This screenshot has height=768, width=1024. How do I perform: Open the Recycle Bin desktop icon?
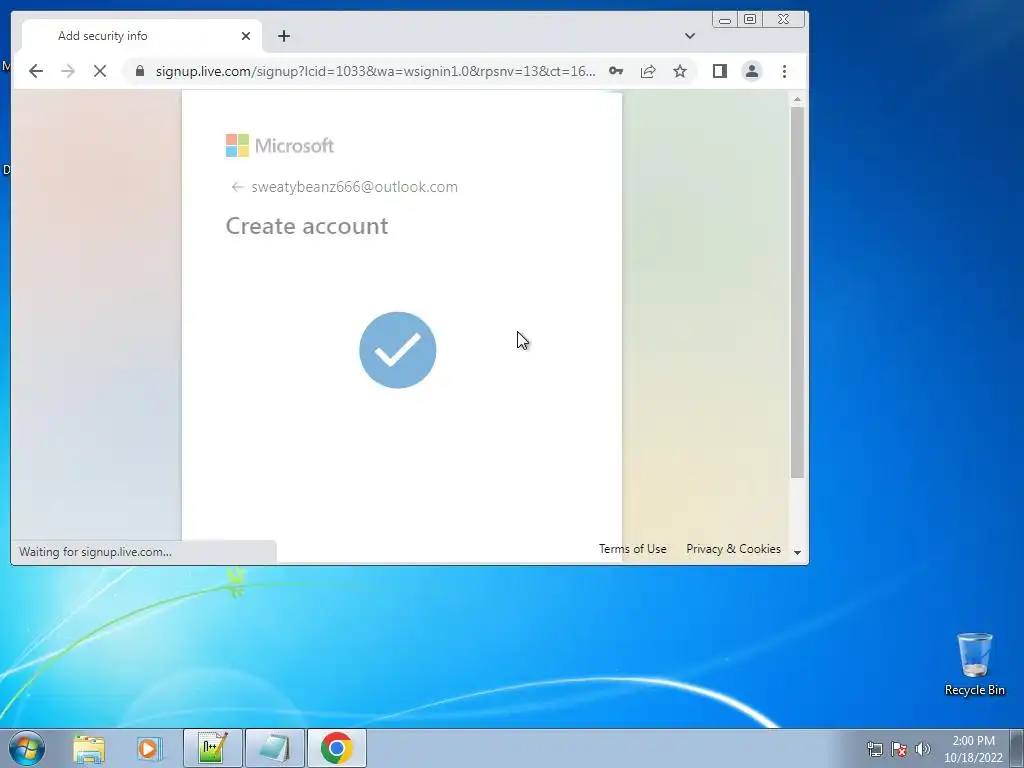click(x=974, y=664)
